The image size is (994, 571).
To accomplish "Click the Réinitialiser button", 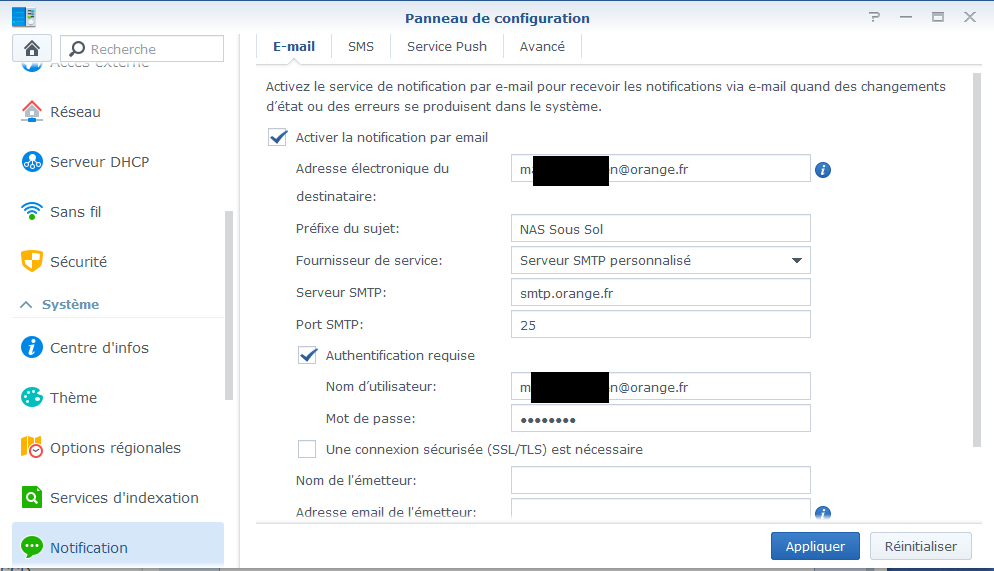I will click(921, 546).
